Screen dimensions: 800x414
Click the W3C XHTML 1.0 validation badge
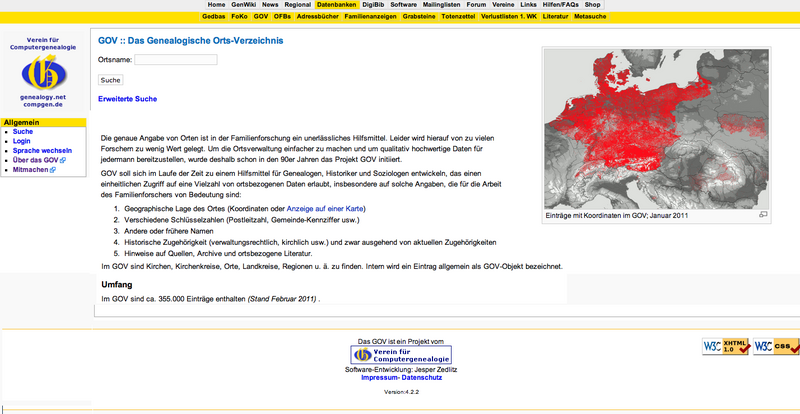[x=725, y=347]
